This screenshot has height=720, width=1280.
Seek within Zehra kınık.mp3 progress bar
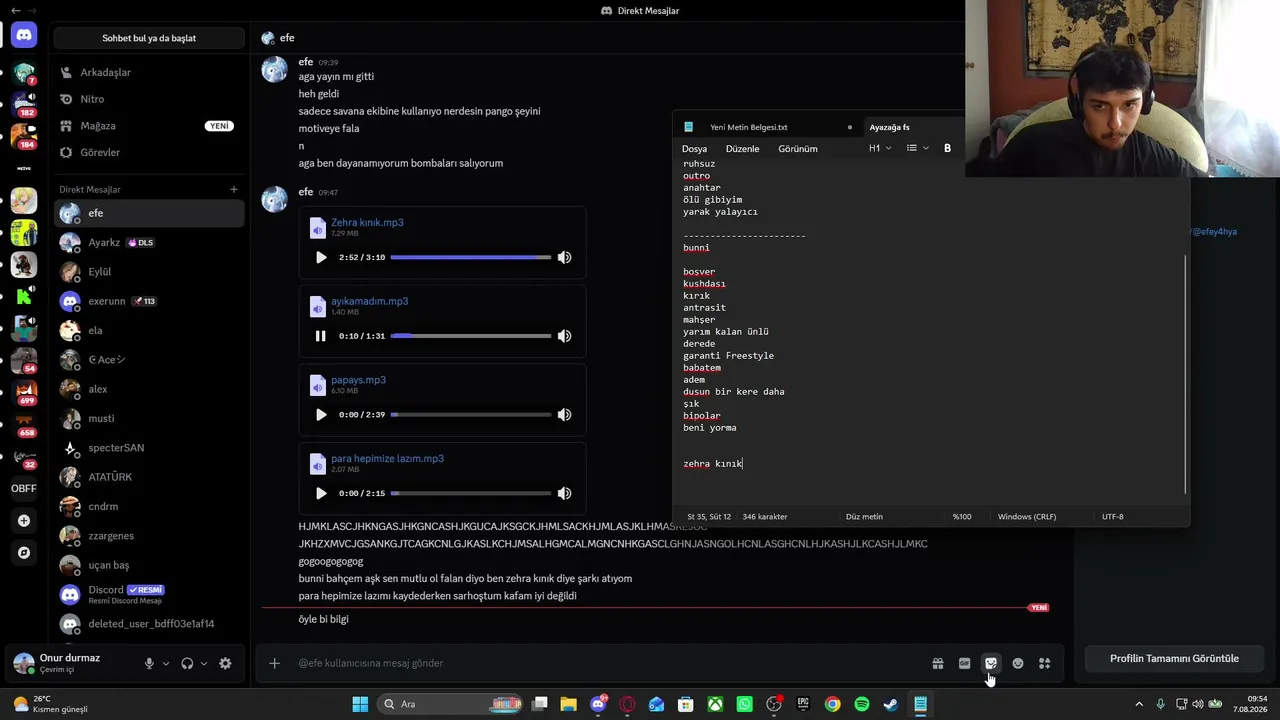pos(471,257)
